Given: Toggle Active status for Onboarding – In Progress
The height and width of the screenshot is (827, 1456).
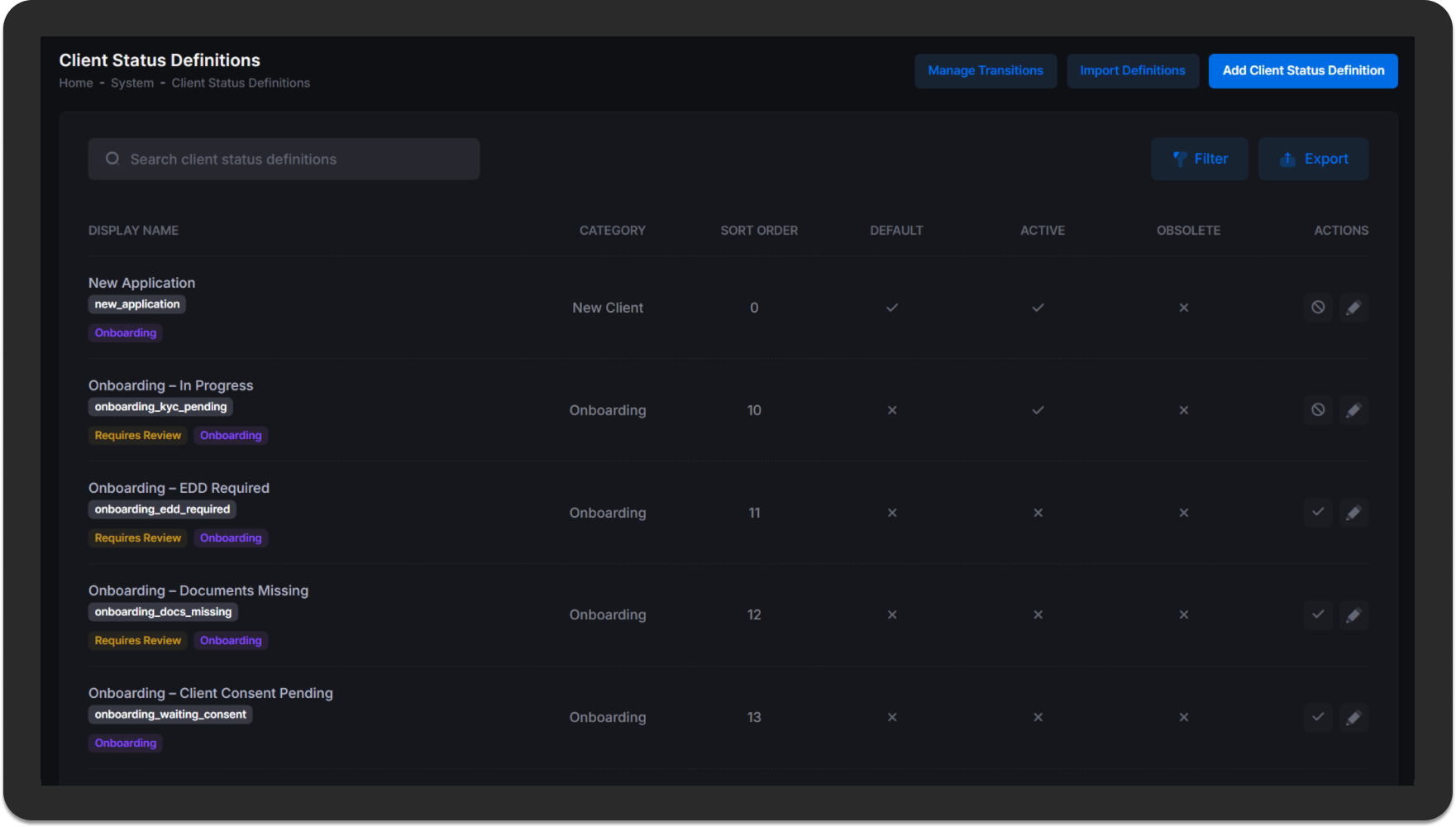Looking at the screenshot, I should pyautogui.click(x=1038, y=409).
